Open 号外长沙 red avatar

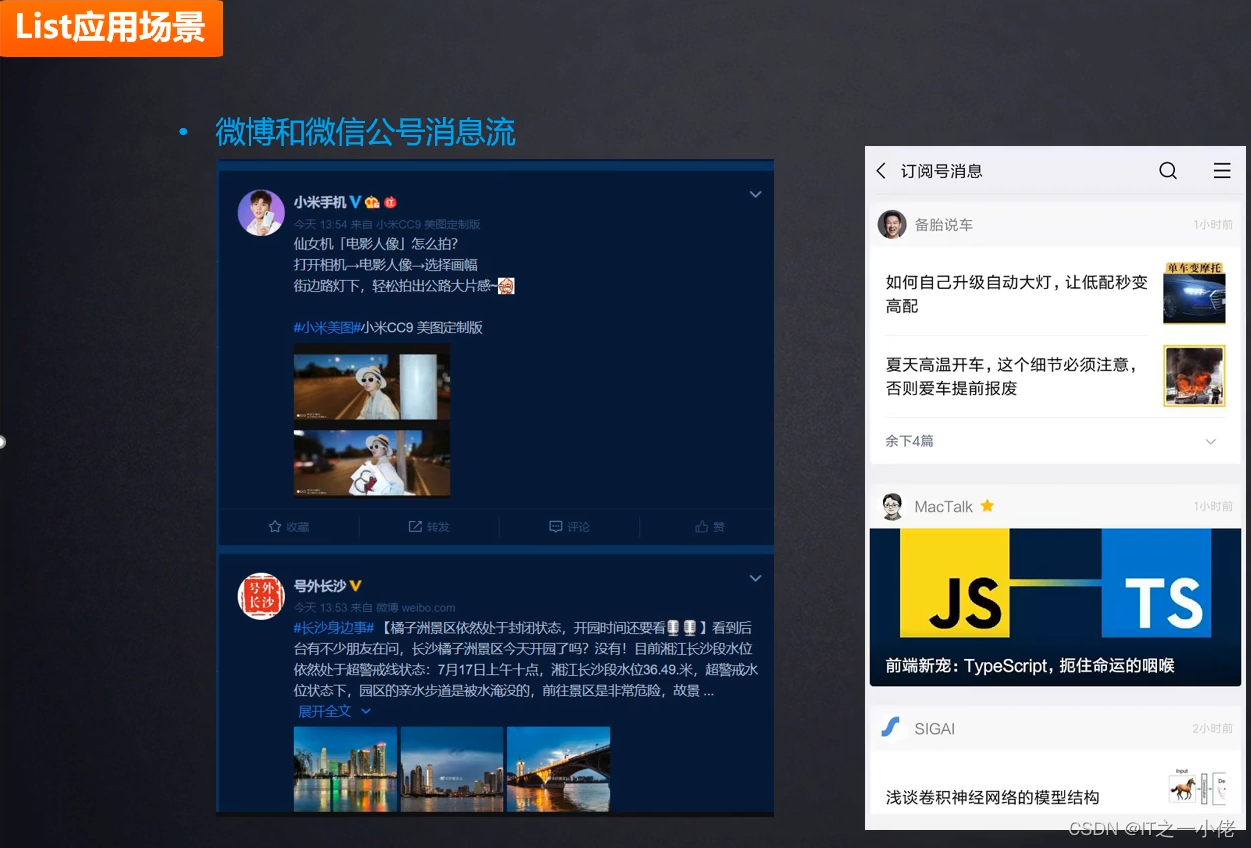[261, 596]
